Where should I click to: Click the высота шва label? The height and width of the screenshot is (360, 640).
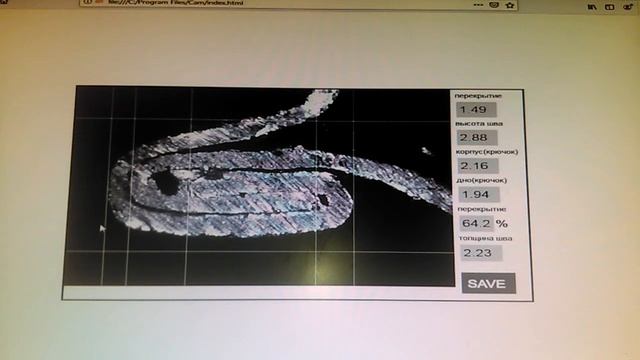pyautogui.click(x=479, y=124)
